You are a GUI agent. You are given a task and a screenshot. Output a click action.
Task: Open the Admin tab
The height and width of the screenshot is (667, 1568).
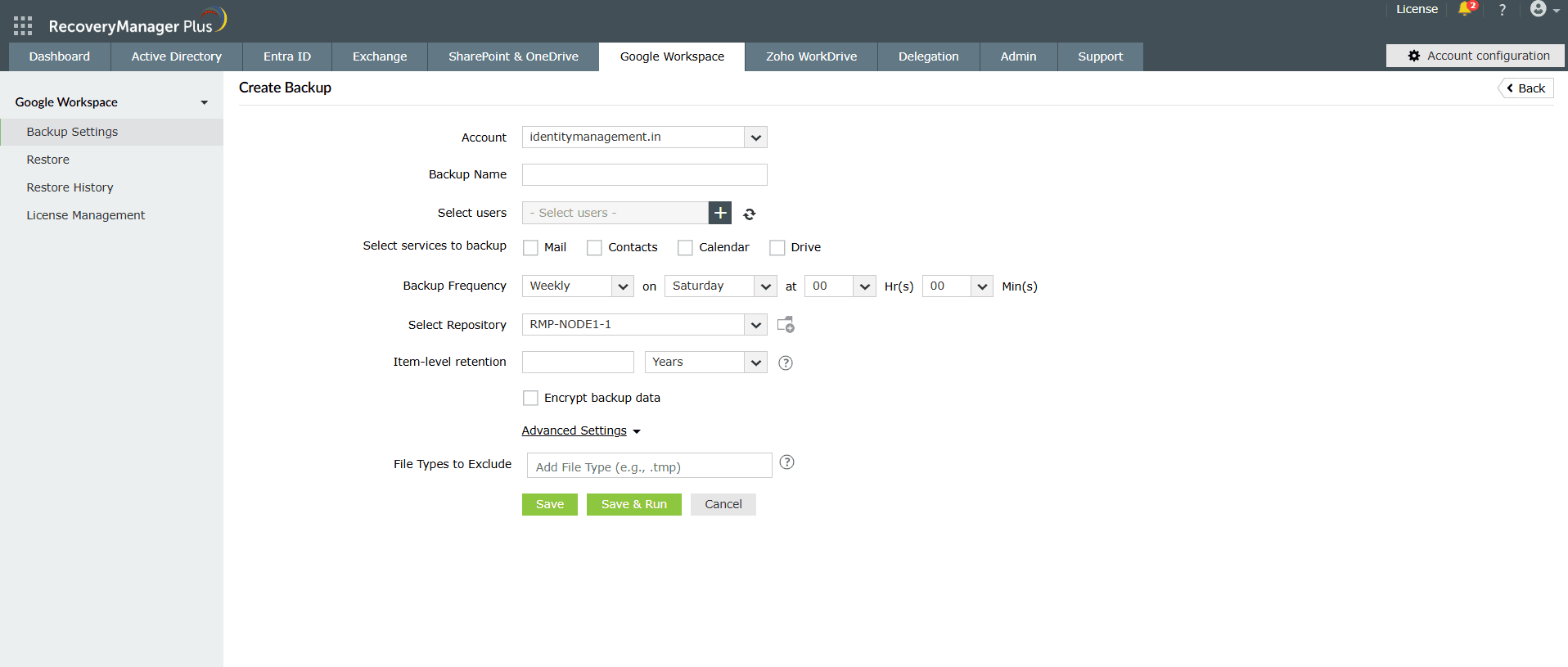(x=1019, y=56)
